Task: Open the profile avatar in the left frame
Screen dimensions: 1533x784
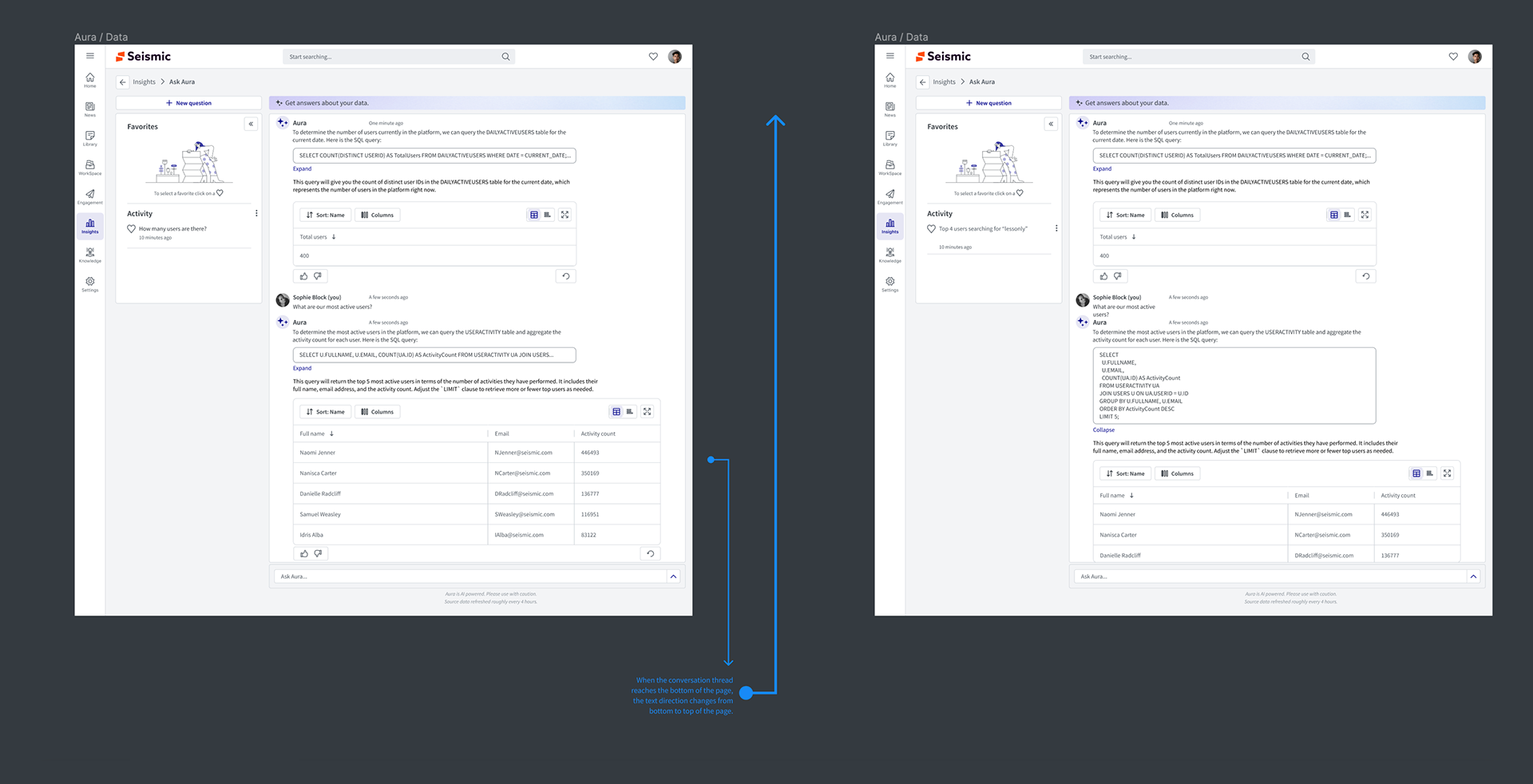Action: [x=675, y=57]
